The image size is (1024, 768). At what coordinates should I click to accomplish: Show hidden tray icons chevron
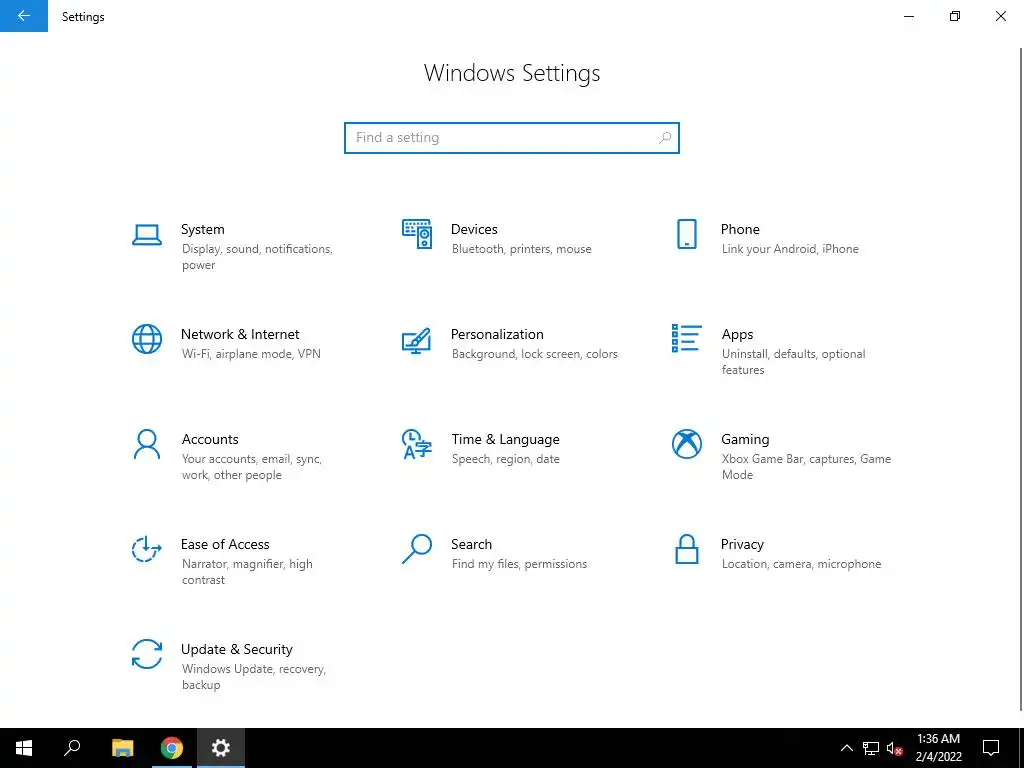(846, 748)
